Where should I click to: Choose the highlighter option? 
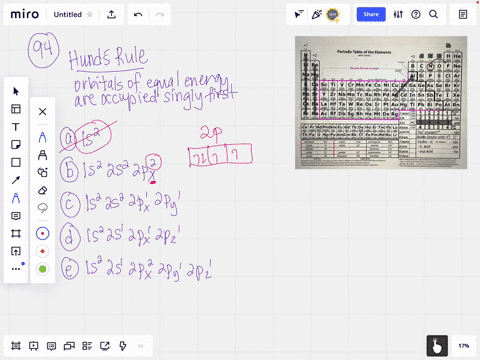coord(42,155)
